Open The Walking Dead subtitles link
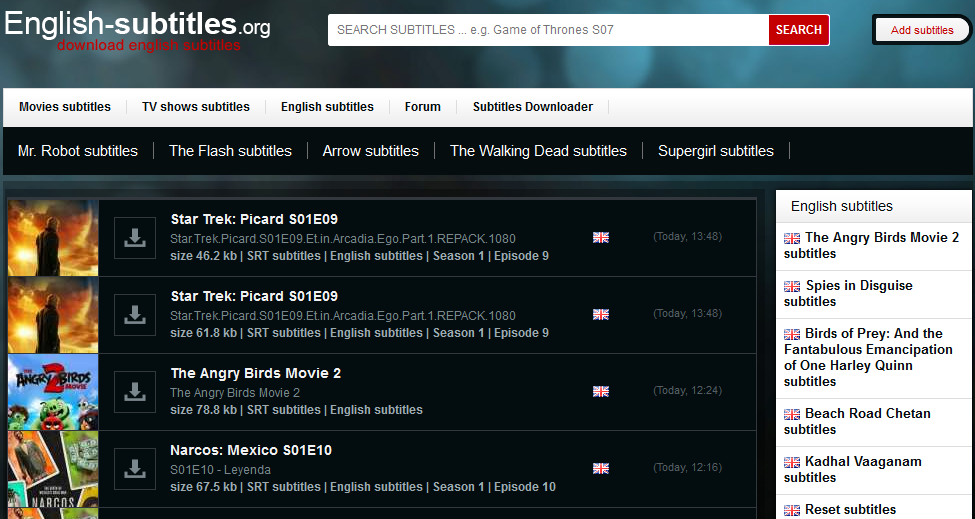This screenshot has height=519, width=975. click(538, 151)
